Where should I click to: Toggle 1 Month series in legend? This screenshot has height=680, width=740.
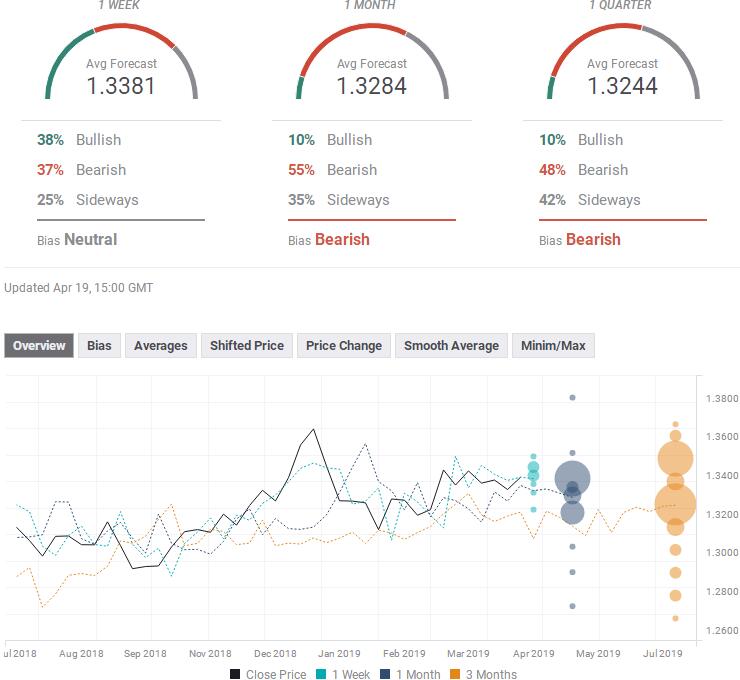tap(408, 674)
